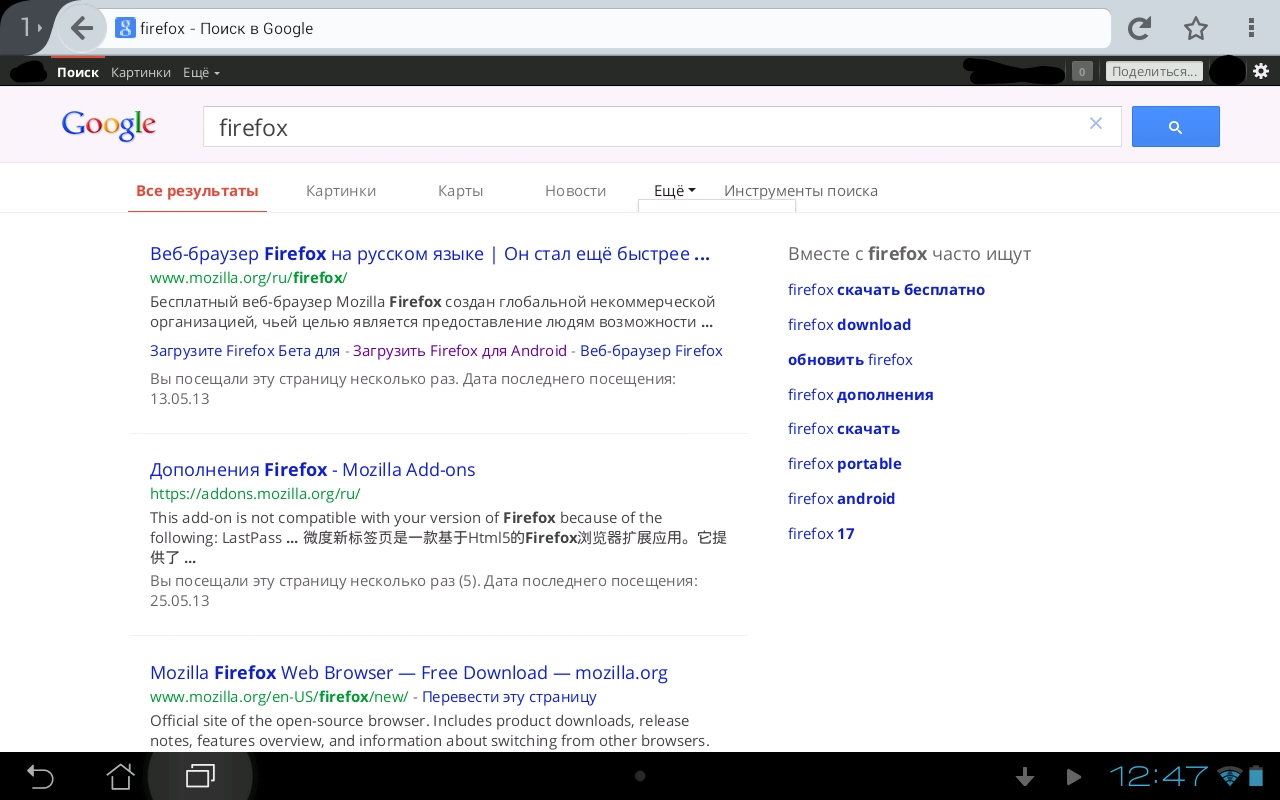
Task: Open the notifications counter showing 0
Action: 1082,71
